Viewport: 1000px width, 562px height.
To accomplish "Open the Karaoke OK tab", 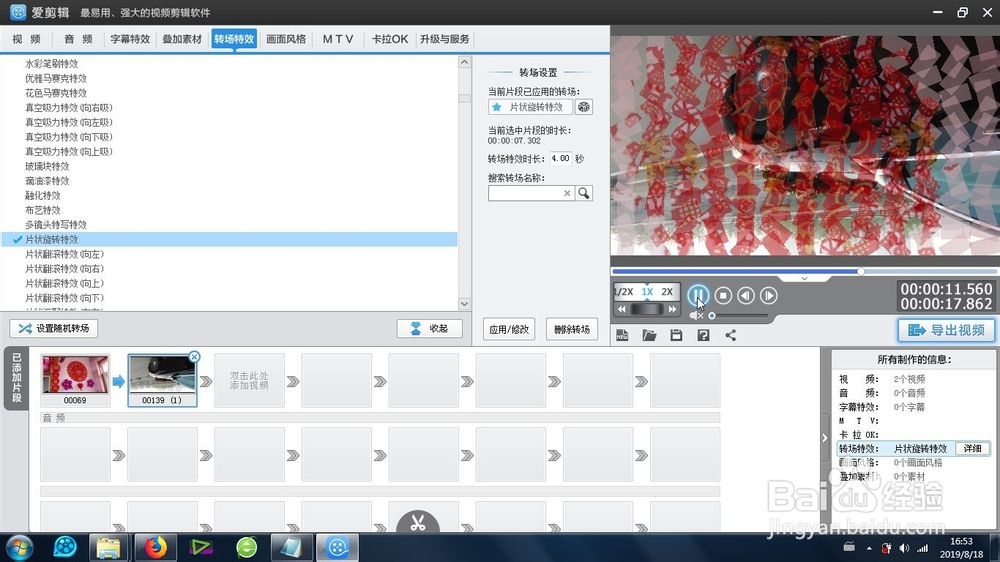I will 390,39.
